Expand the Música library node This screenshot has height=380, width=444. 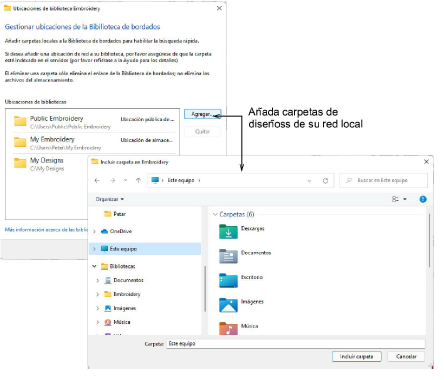98,322
